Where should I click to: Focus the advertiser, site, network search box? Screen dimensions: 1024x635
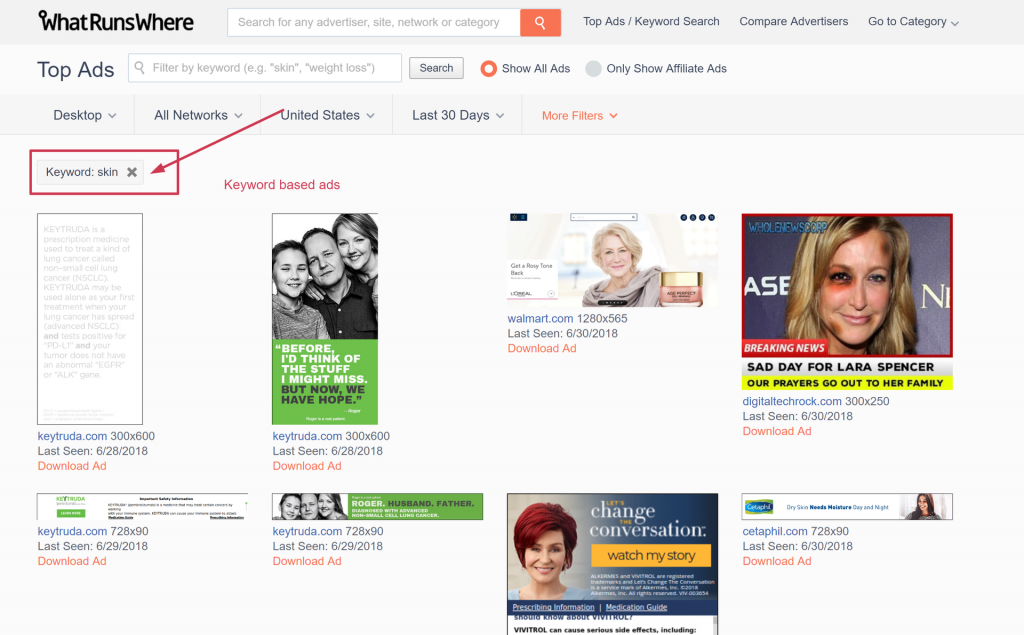point(374,23)
